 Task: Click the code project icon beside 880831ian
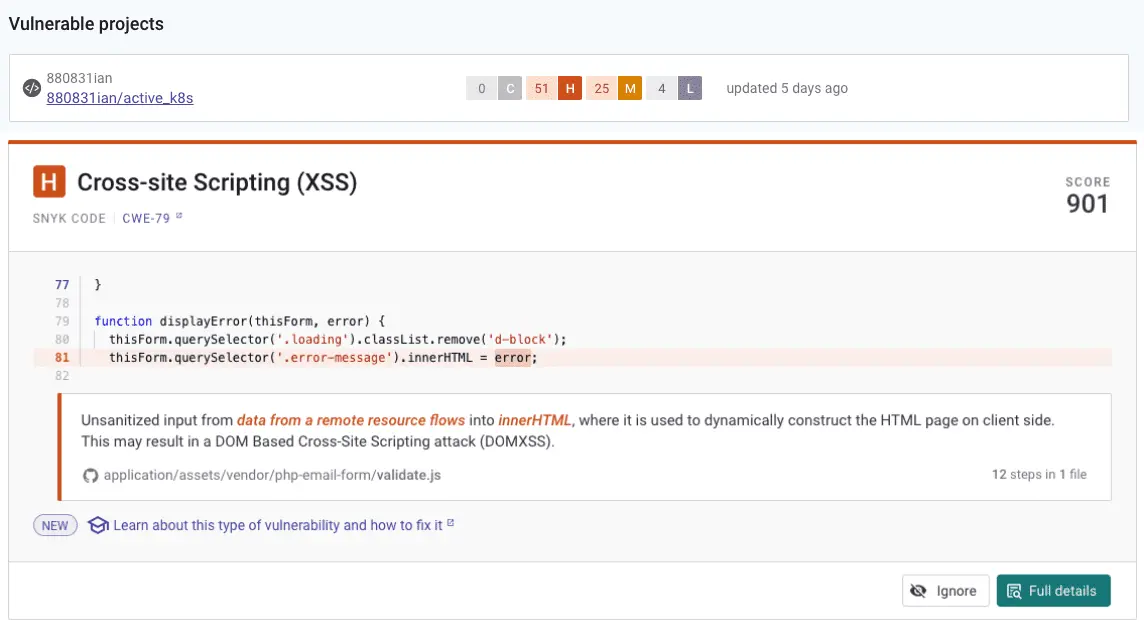[32, 88]
